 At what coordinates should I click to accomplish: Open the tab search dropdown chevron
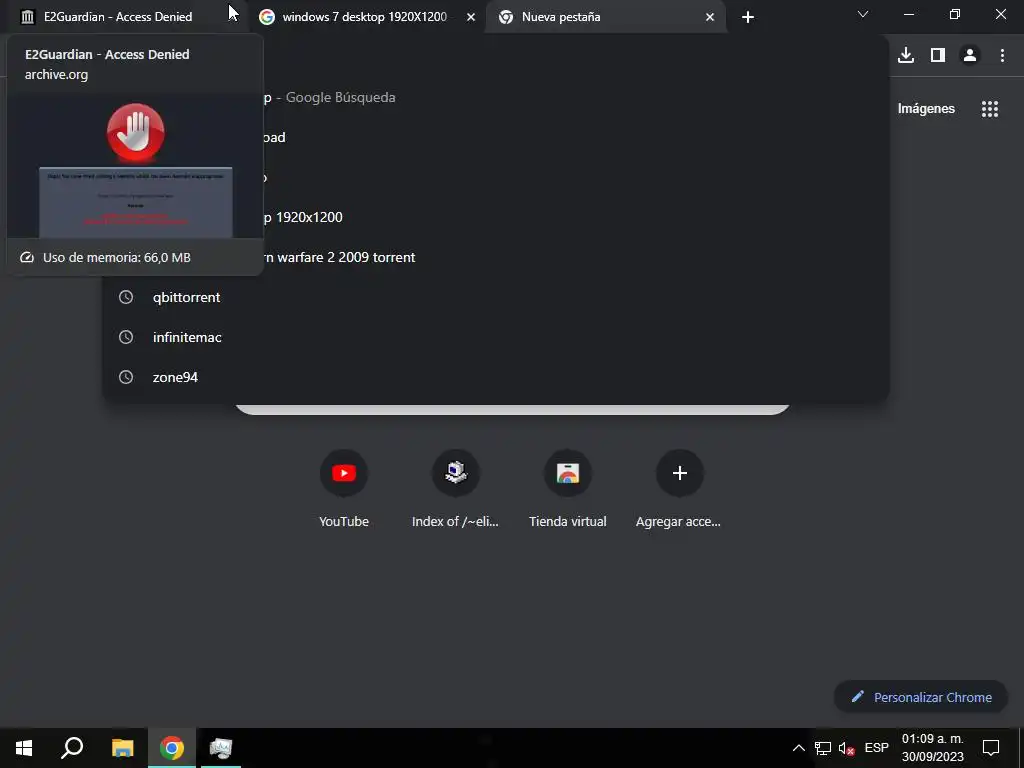tap(863, 14)
